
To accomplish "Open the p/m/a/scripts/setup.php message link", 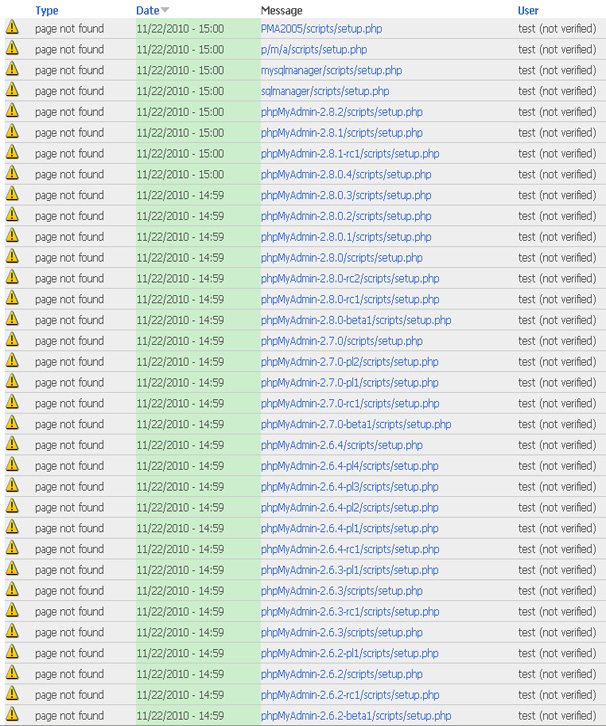I will pyautogui.click(x=313, y=49).
